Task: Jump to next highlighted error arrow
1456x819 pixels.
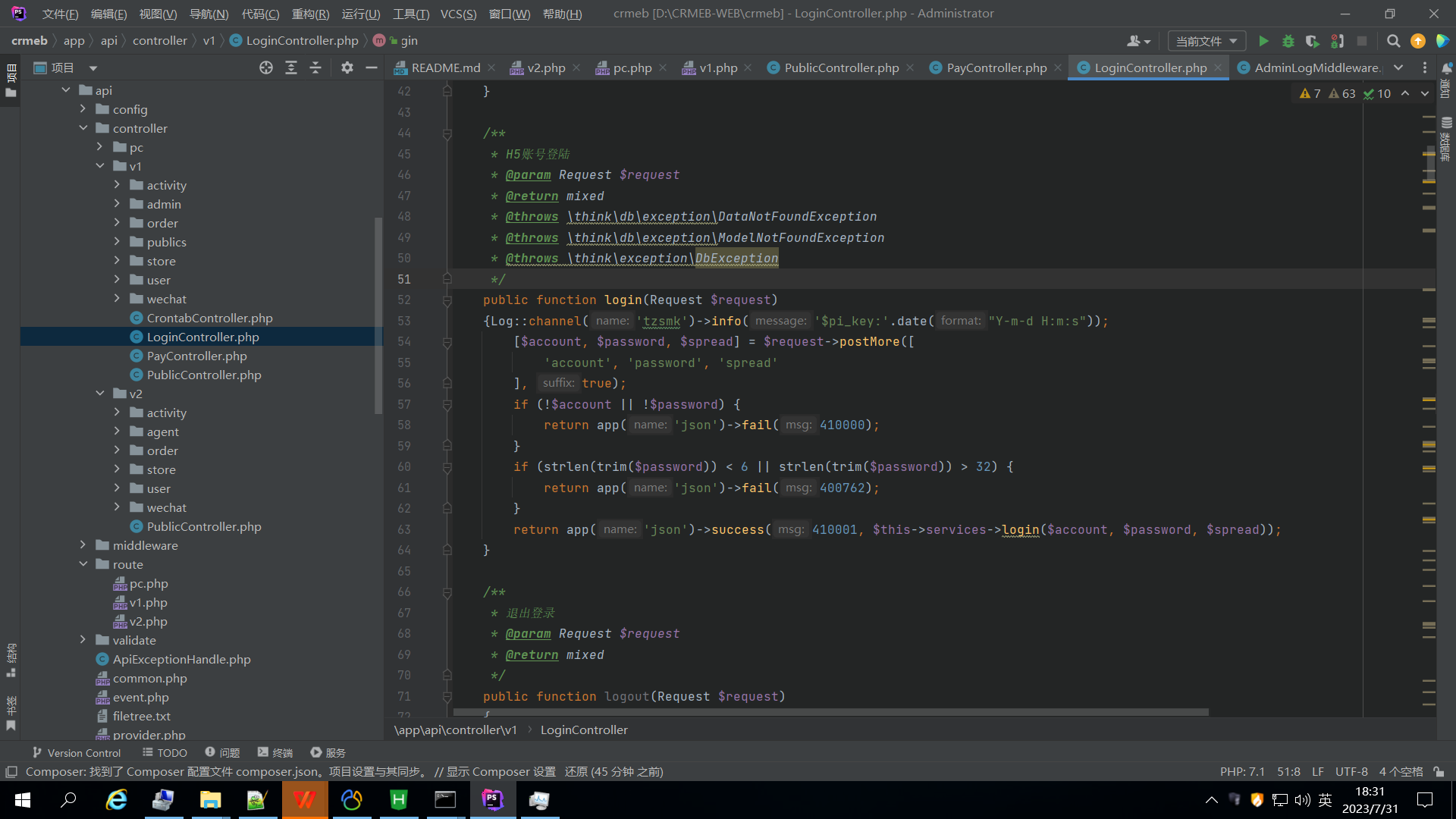Action: 1425,93
